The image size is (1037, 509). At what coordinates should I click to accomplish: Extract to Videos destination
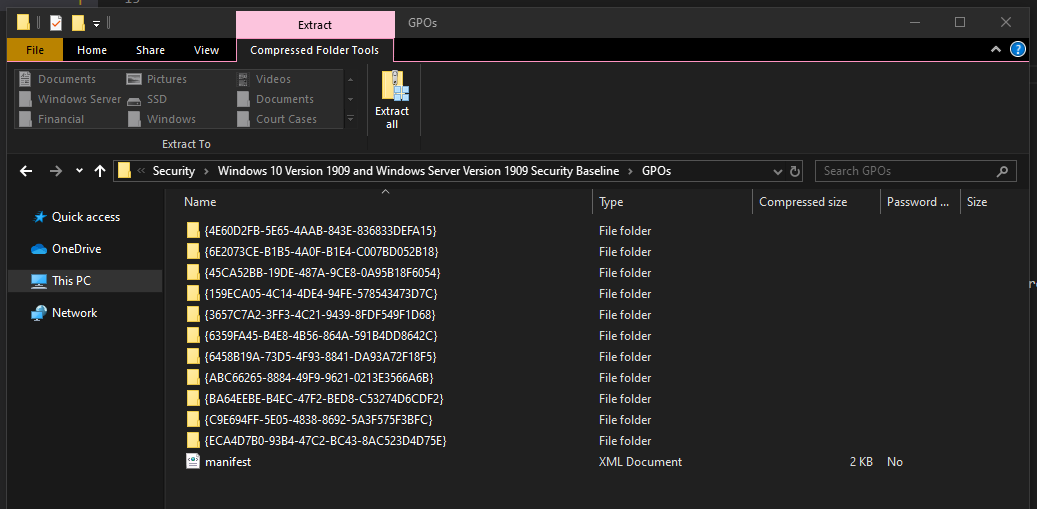click(264, 79)
